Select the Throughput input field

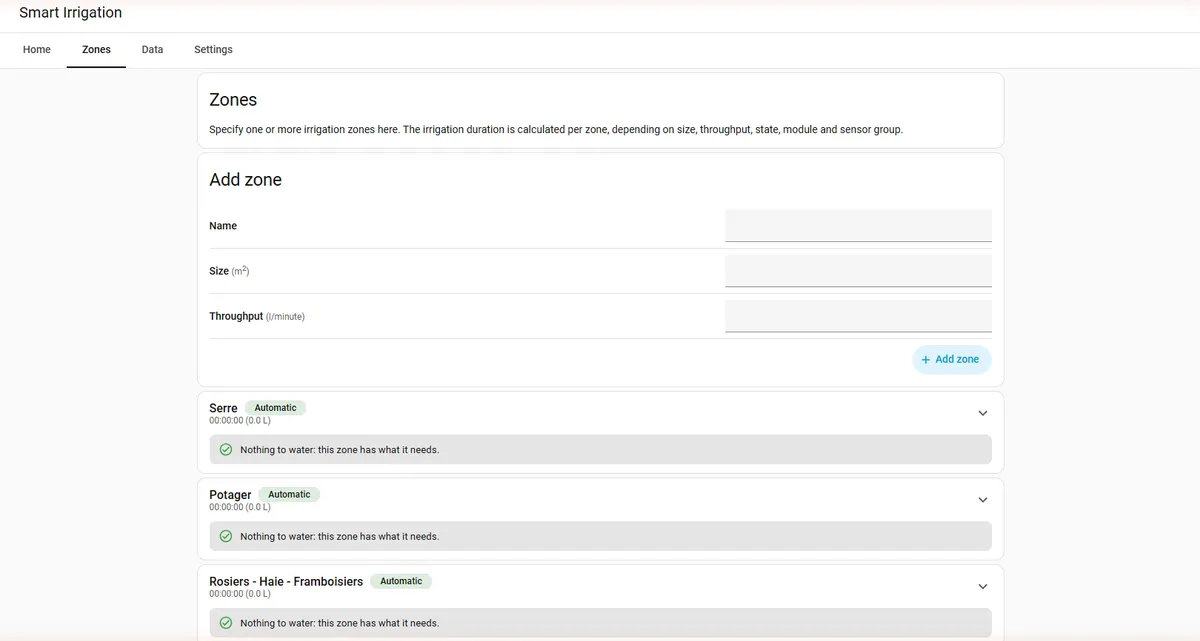click(x=858, y=316)
